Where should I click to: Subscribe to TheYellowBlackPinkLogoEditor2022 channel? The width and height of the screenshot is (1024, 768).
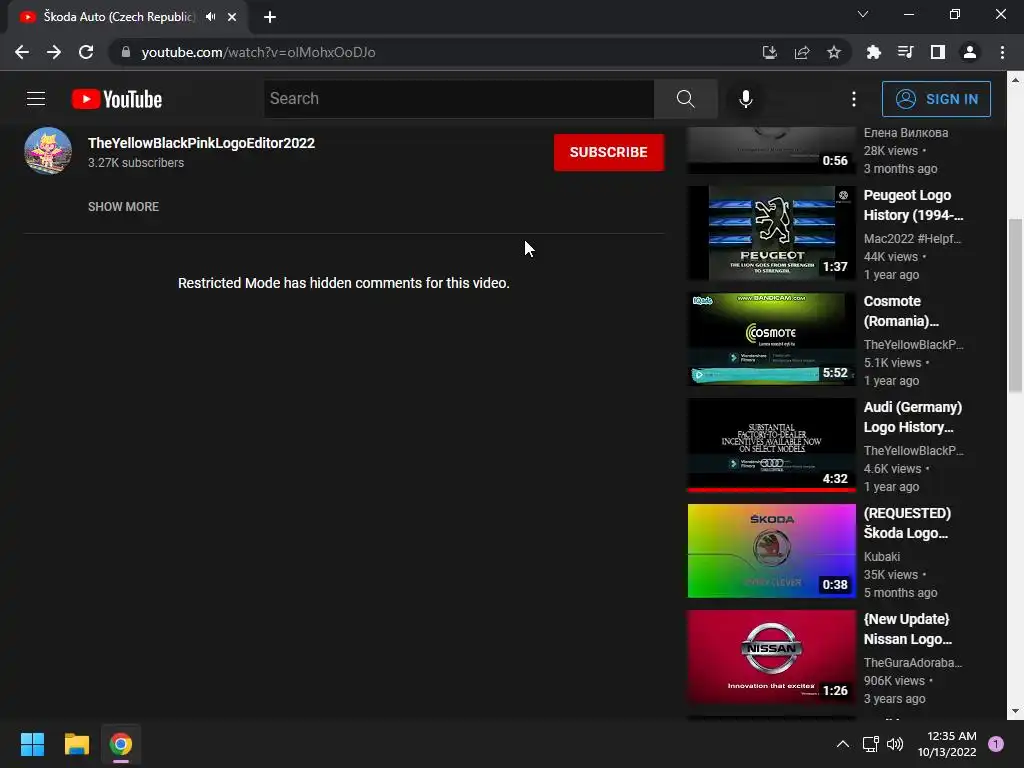[609, 152]
